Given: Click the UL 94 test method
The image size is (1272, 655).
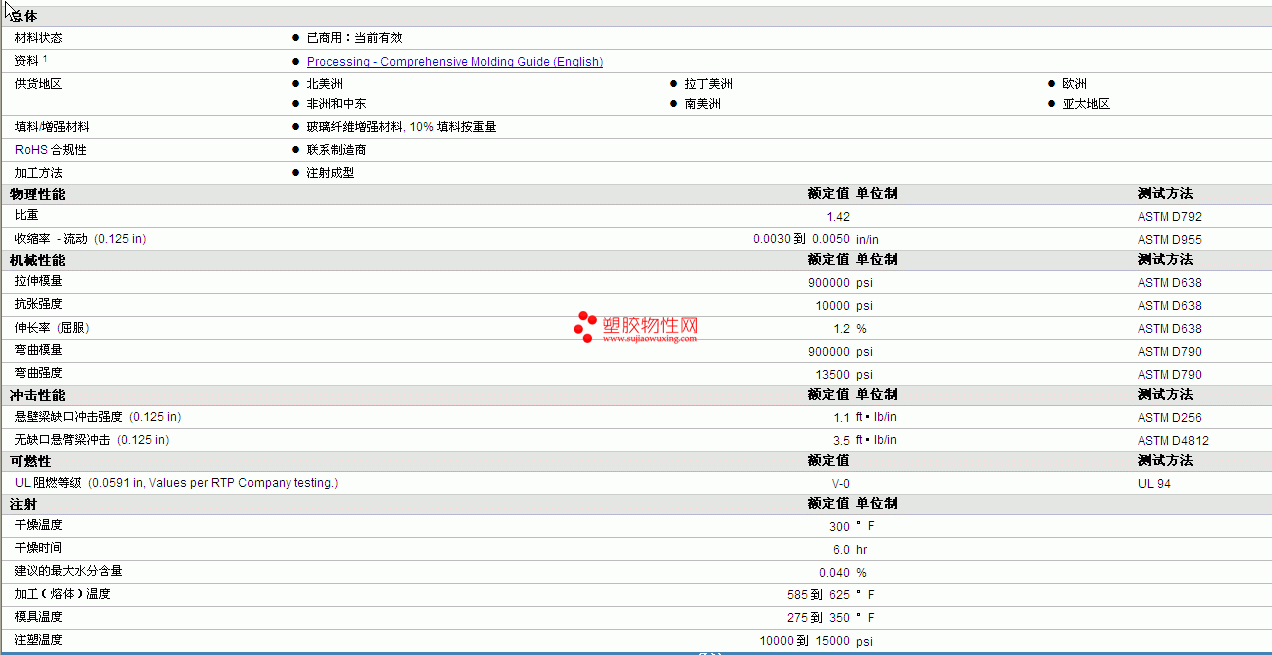Looking at the screenshot, I should point(1154,484).
